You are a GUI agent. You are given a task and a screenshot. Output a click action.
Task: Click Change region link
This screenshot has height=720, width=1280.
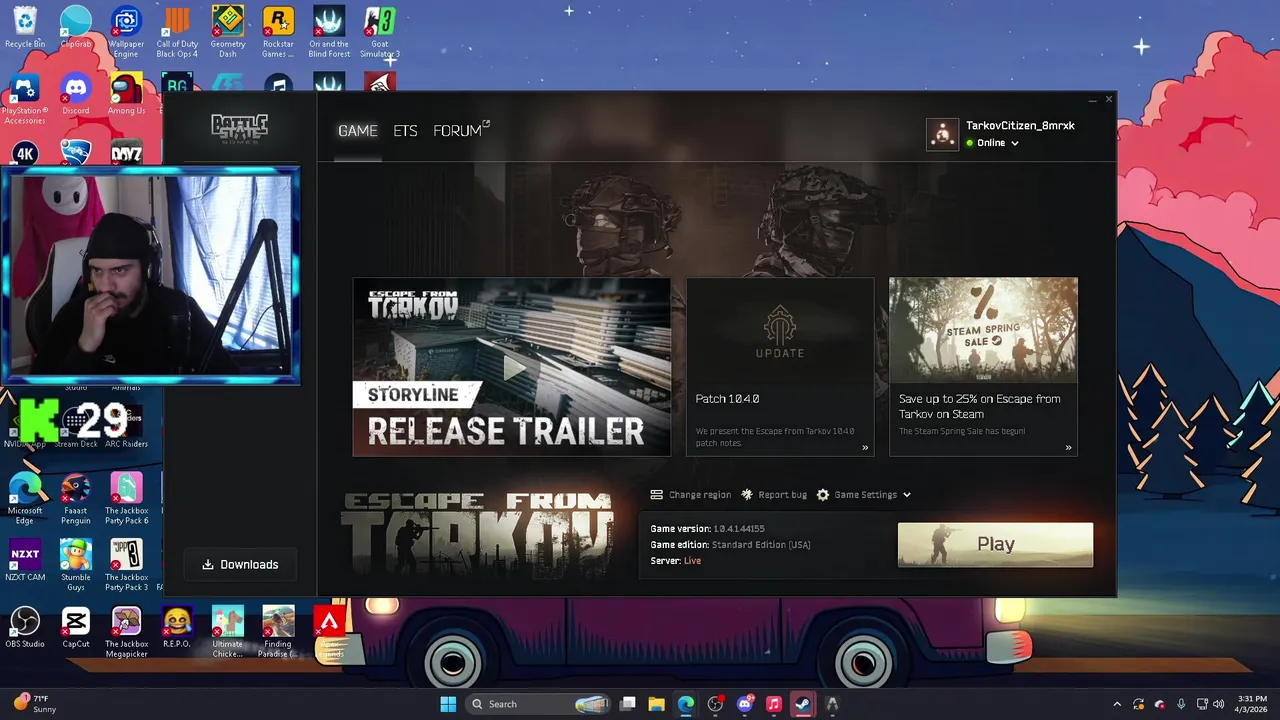pyautogui.click(x=691, y=495)
